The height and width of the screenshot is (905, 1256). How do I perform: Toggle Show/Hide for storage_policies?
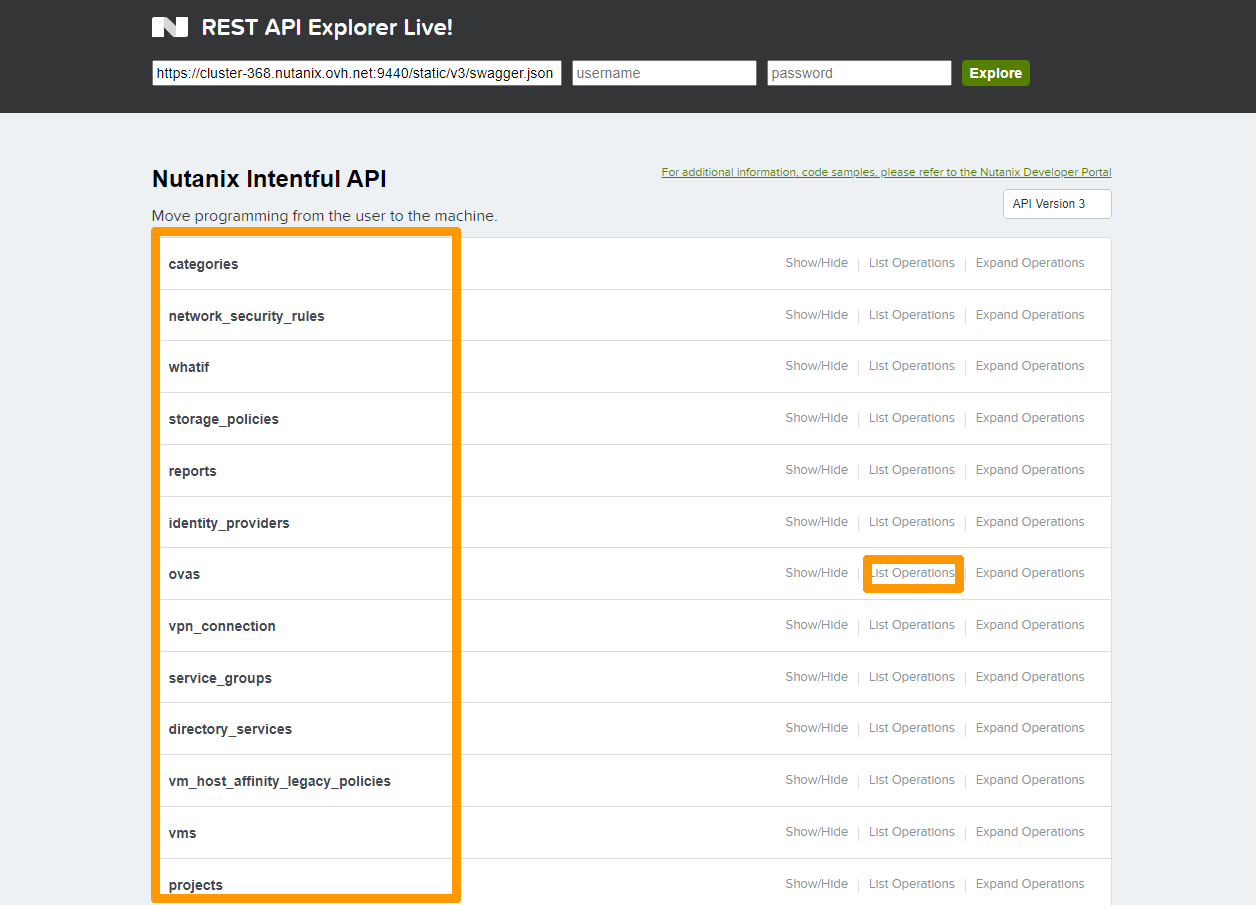pos(816,418)
